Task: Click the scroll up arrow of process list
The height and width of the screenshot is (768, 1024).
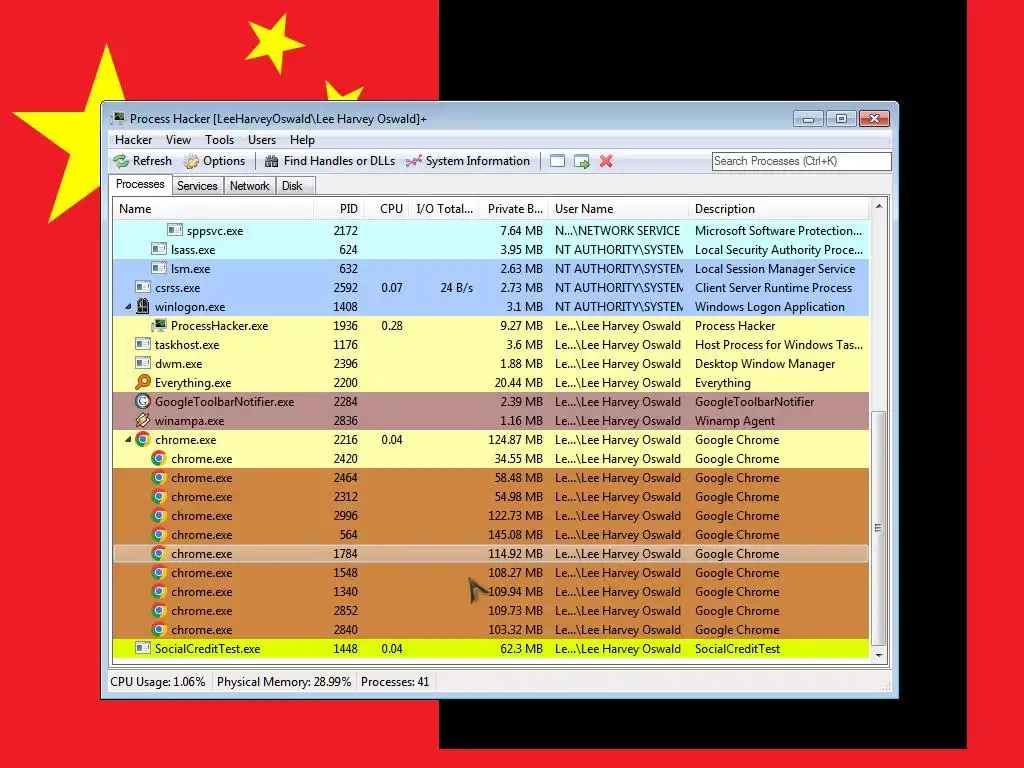Action: click(879, 206)
